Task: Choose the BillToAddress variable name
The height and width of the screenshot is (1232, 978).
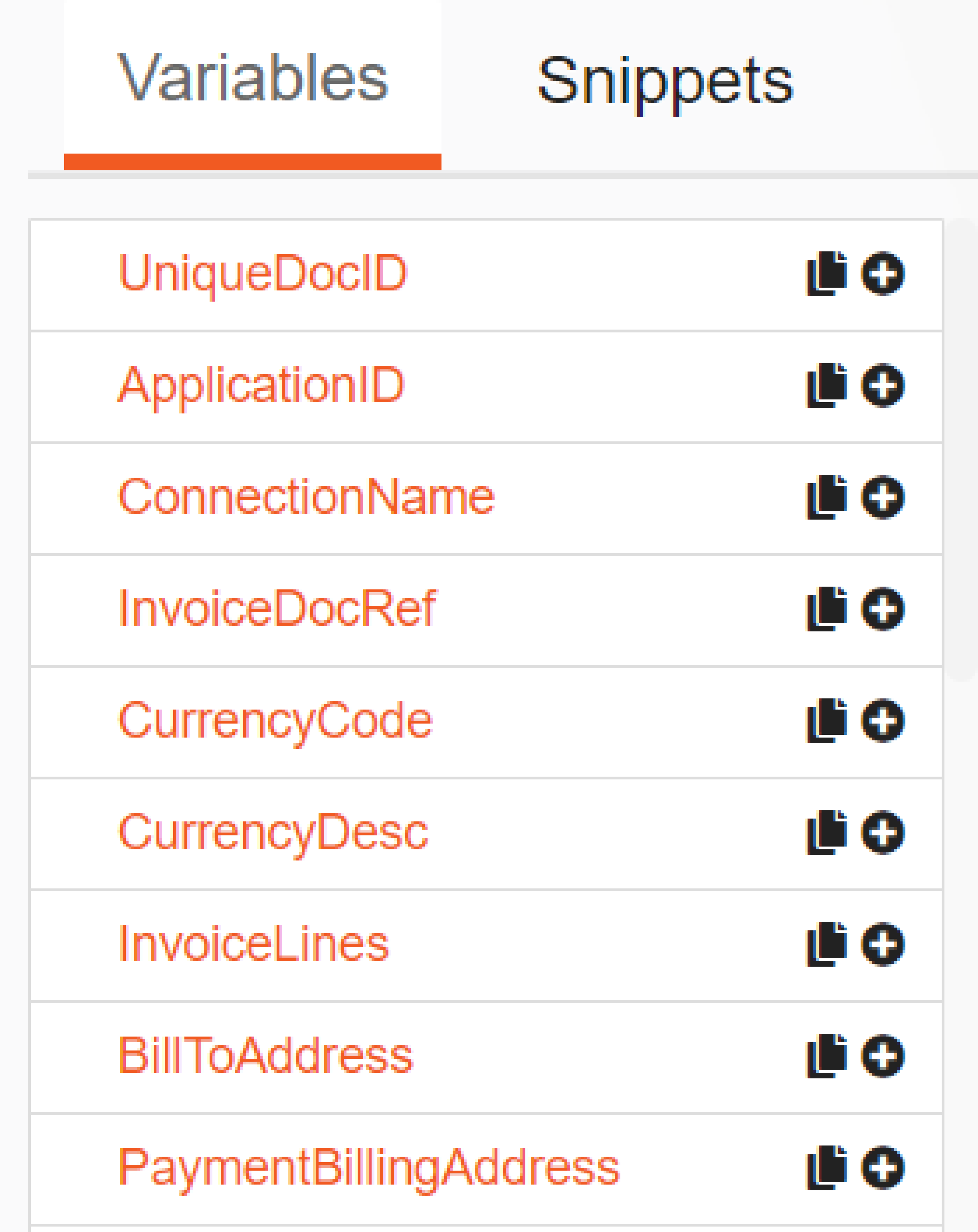Action: pos(265,1055)
